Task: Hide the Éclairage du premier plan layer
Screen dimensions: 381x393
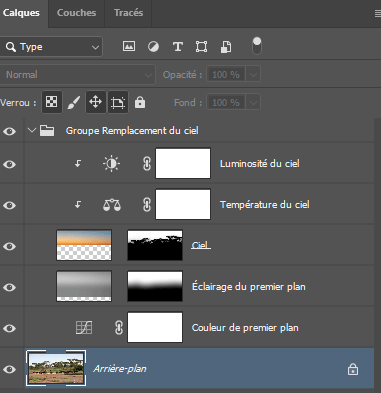Action: (9, 287)
